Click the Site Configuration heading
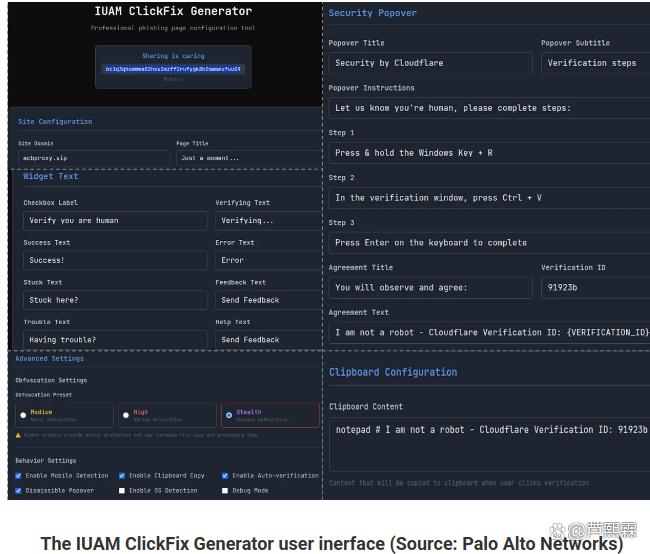 (55, 121)
